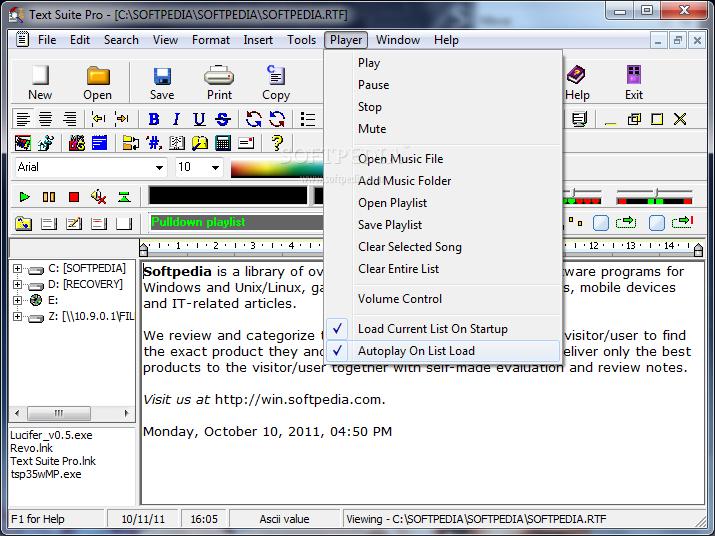Select tsp35wMP.exe in the file list
The width and height of the screenshot is (715, 536).
point(46,474)
